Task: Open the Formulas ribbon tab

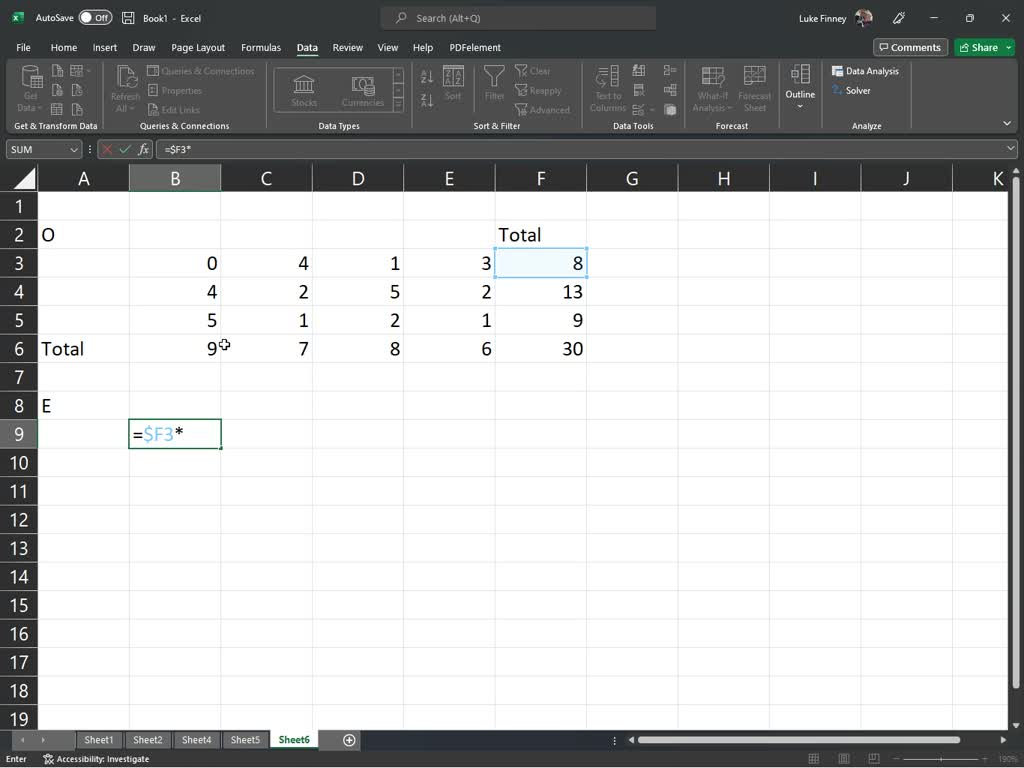Action: [x=260, y=47]
